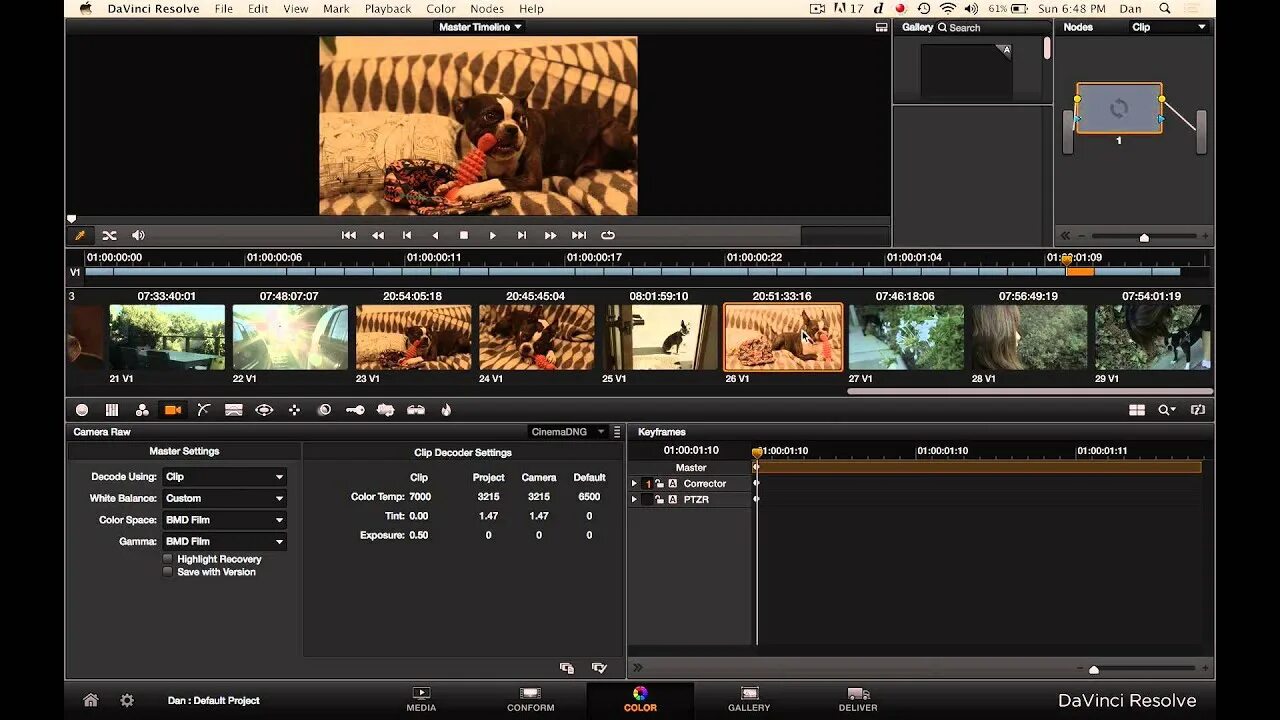Open the Camera Raw panel options menu icon
This screenshot has width=1280, height=720.
coord(617,432)
